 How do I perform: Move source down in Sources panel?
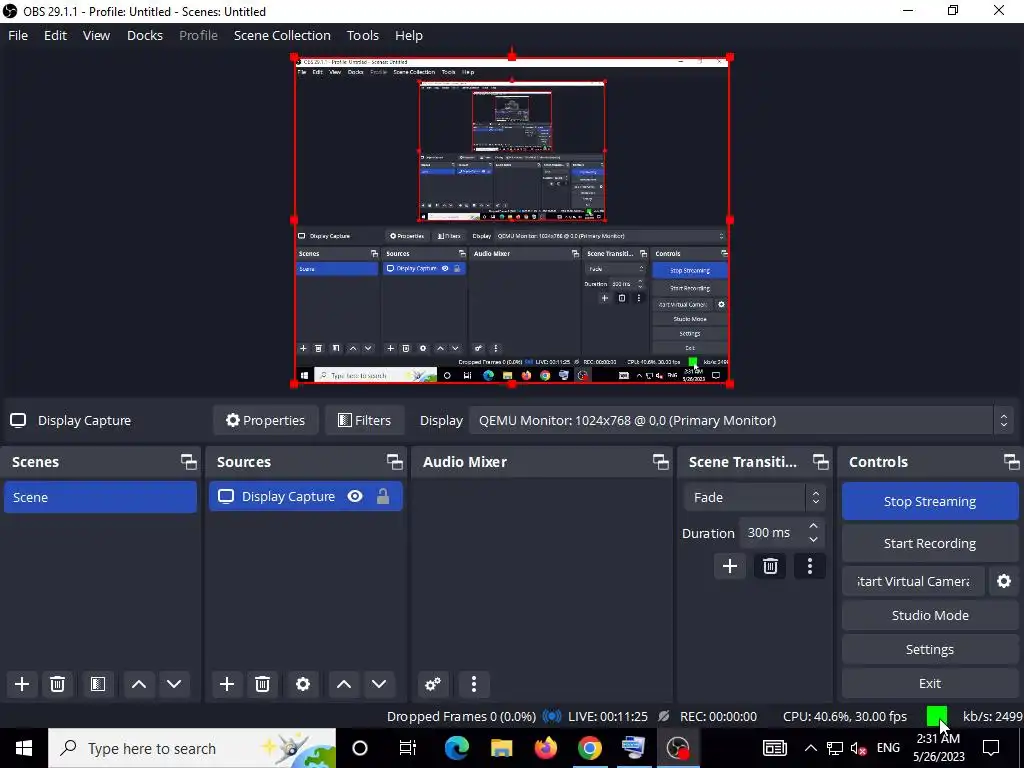click(x=379, y=684)
